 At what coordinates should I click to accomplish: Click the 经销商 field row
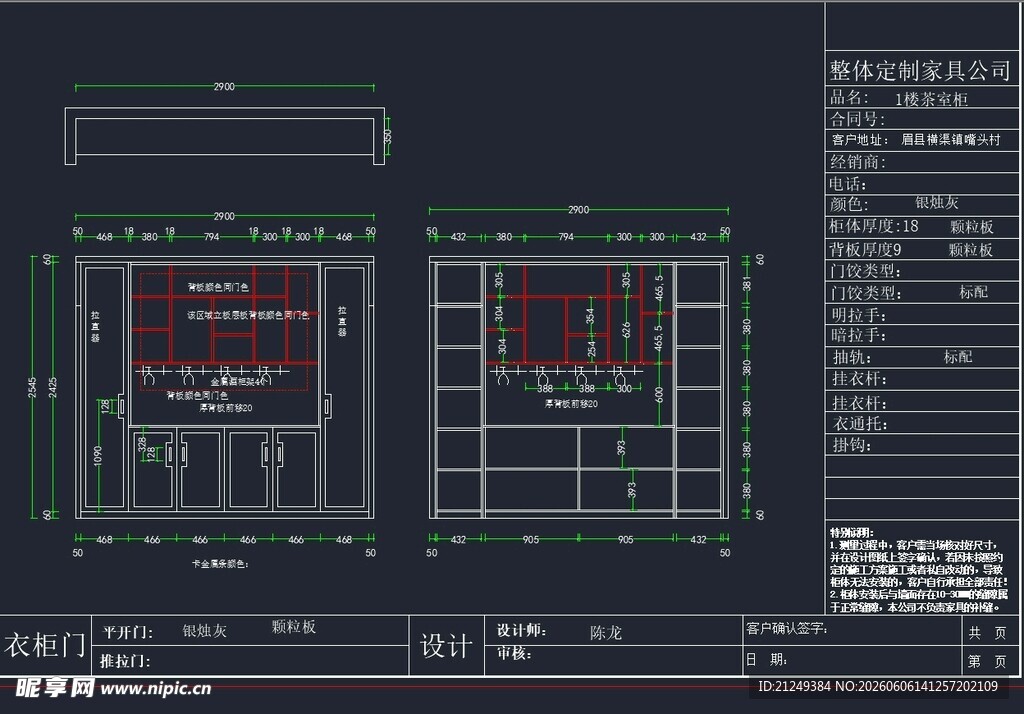pos(921,162)
